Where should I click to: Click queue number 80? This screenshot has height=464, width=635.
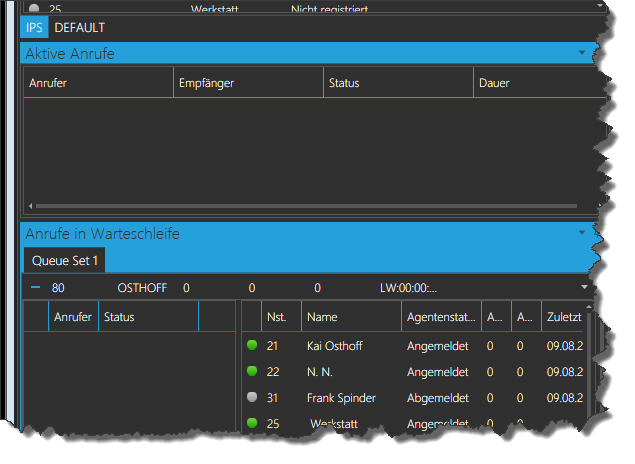tap(58, 288)
